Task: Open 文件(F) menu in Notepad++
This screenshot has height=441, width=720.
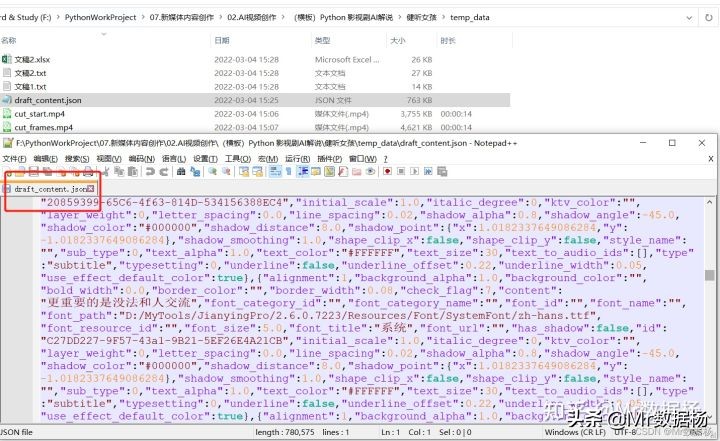Action: (14, 158)
